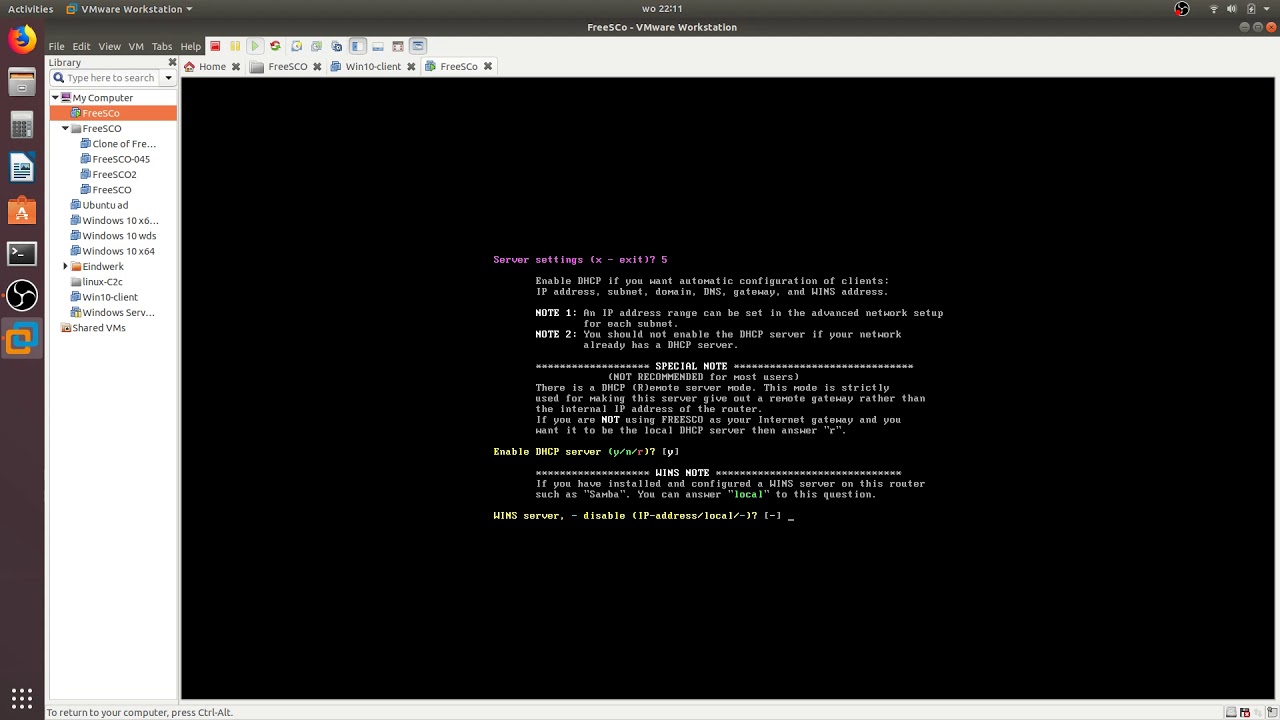The image size is (1280, 720).
Task: Switch to the FreeSCO folder tab
Action: [280, 67]
